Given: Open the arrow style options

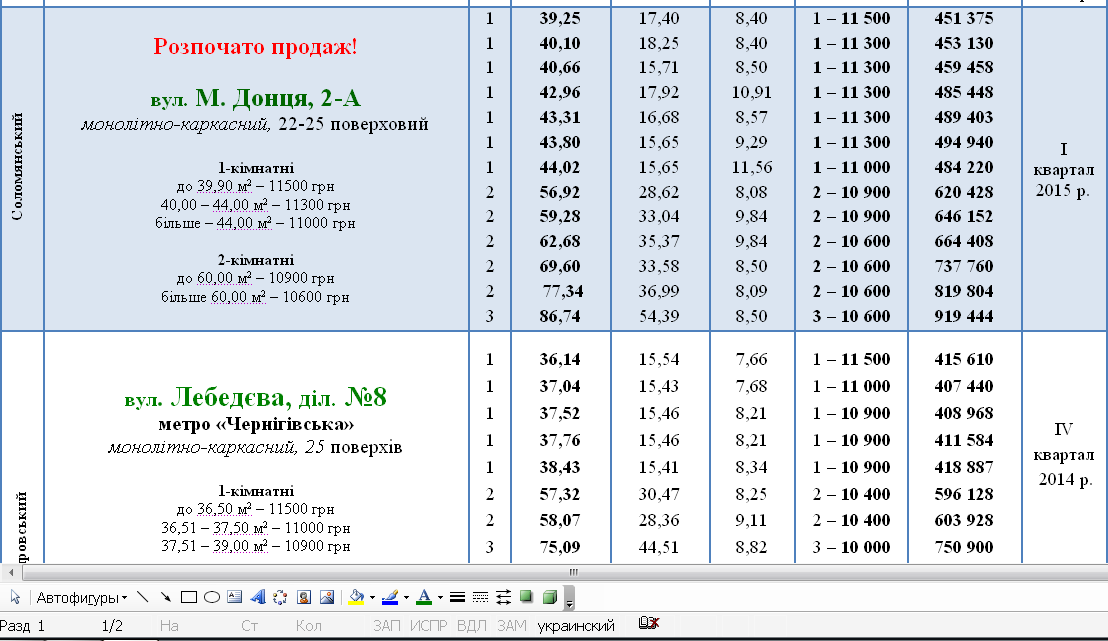Looking at the screenshot, I should [503, 598].
